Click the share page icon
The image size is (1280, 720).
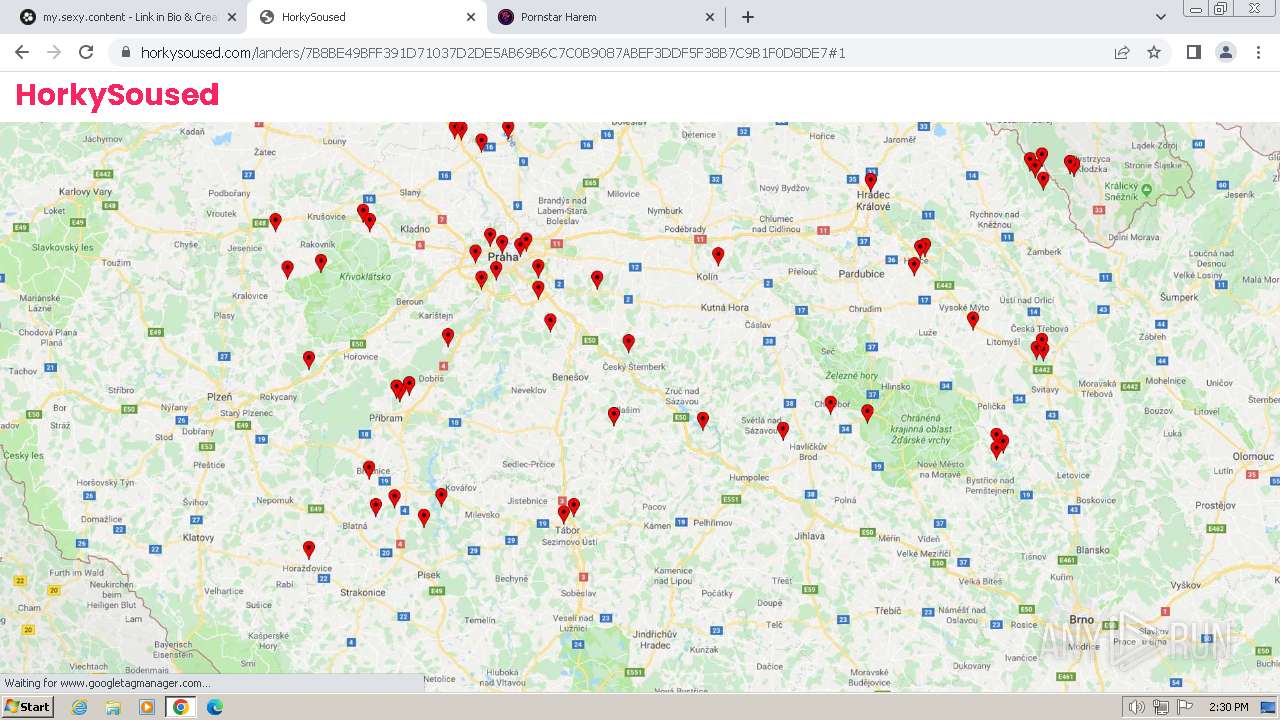pos(1122,52)
